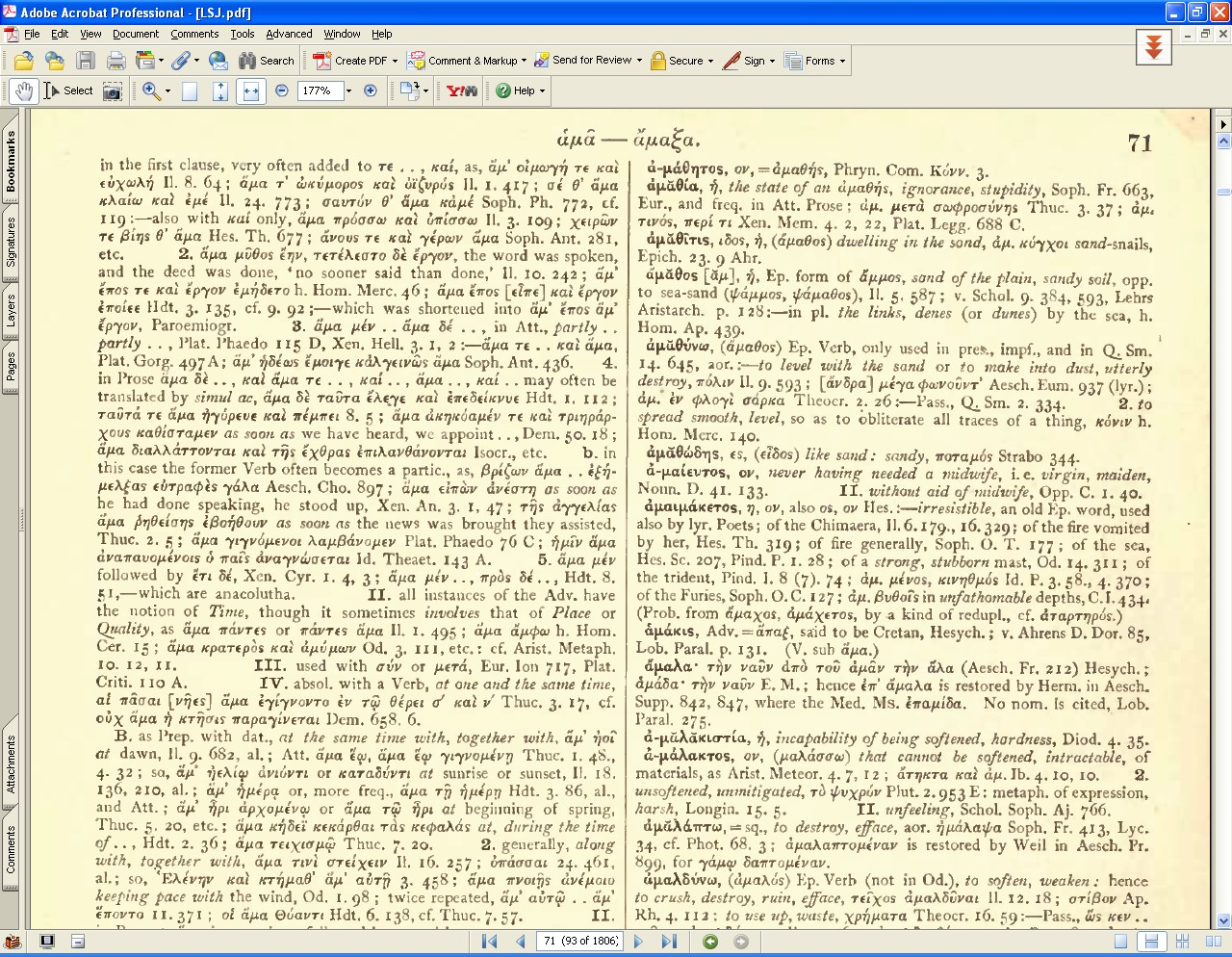Switch to Continuous Facing layout
The image size is (1232, 957).
click(x=1182, y=942)
